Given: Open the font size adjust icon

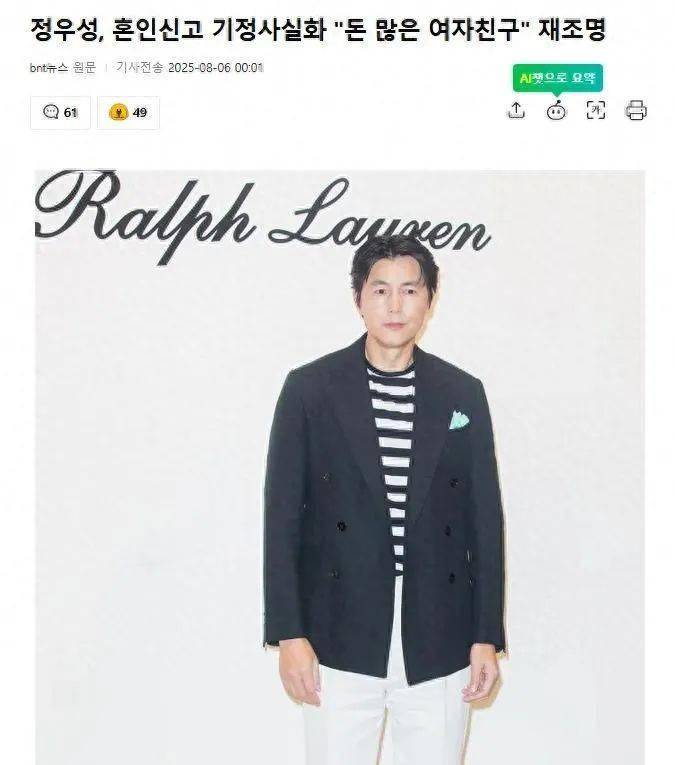Looking at the screenshot, I should pyautogui.click(x=596, y=110).
